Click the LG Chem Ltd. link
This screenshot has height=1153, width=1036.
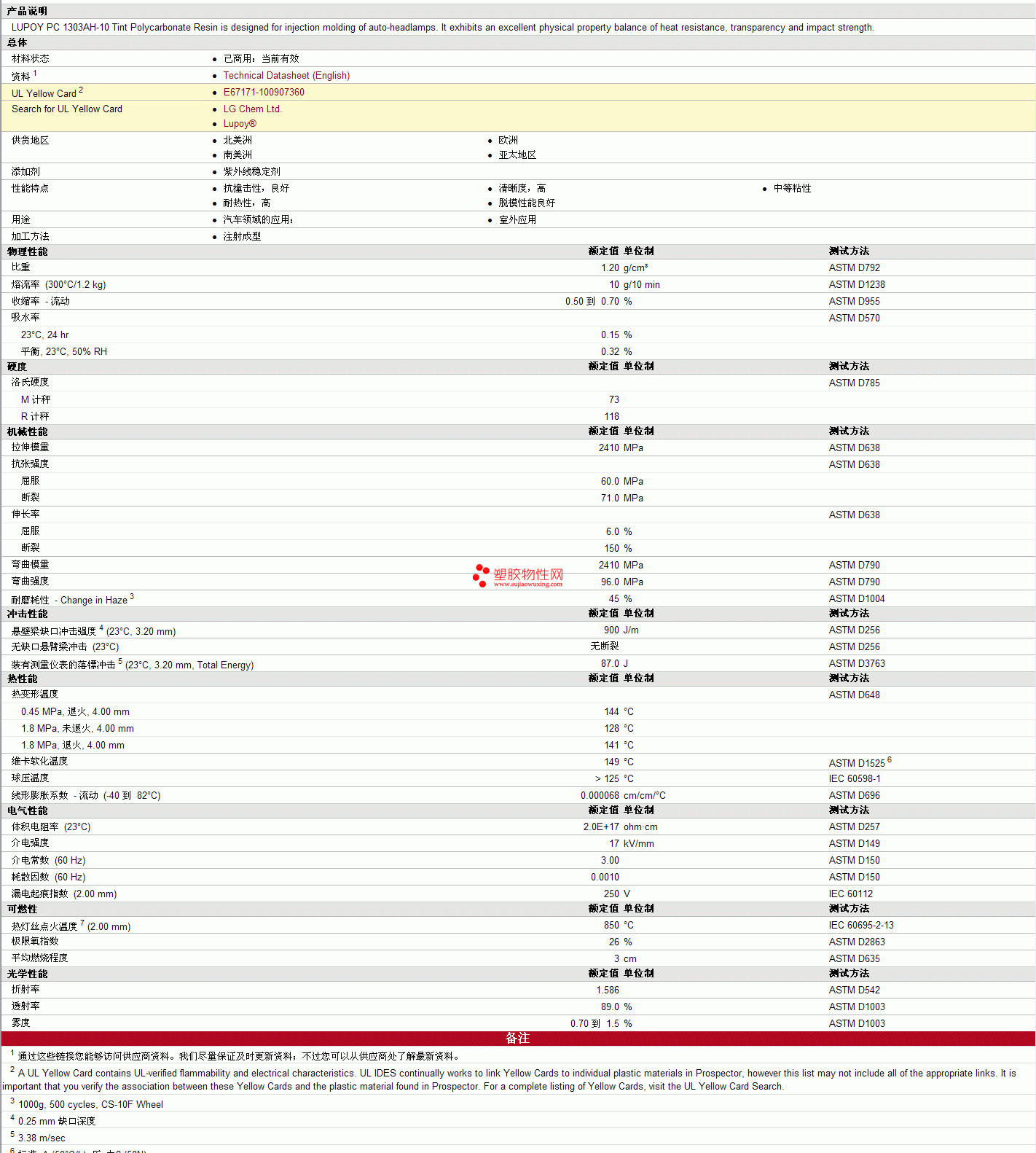(252, 109)
